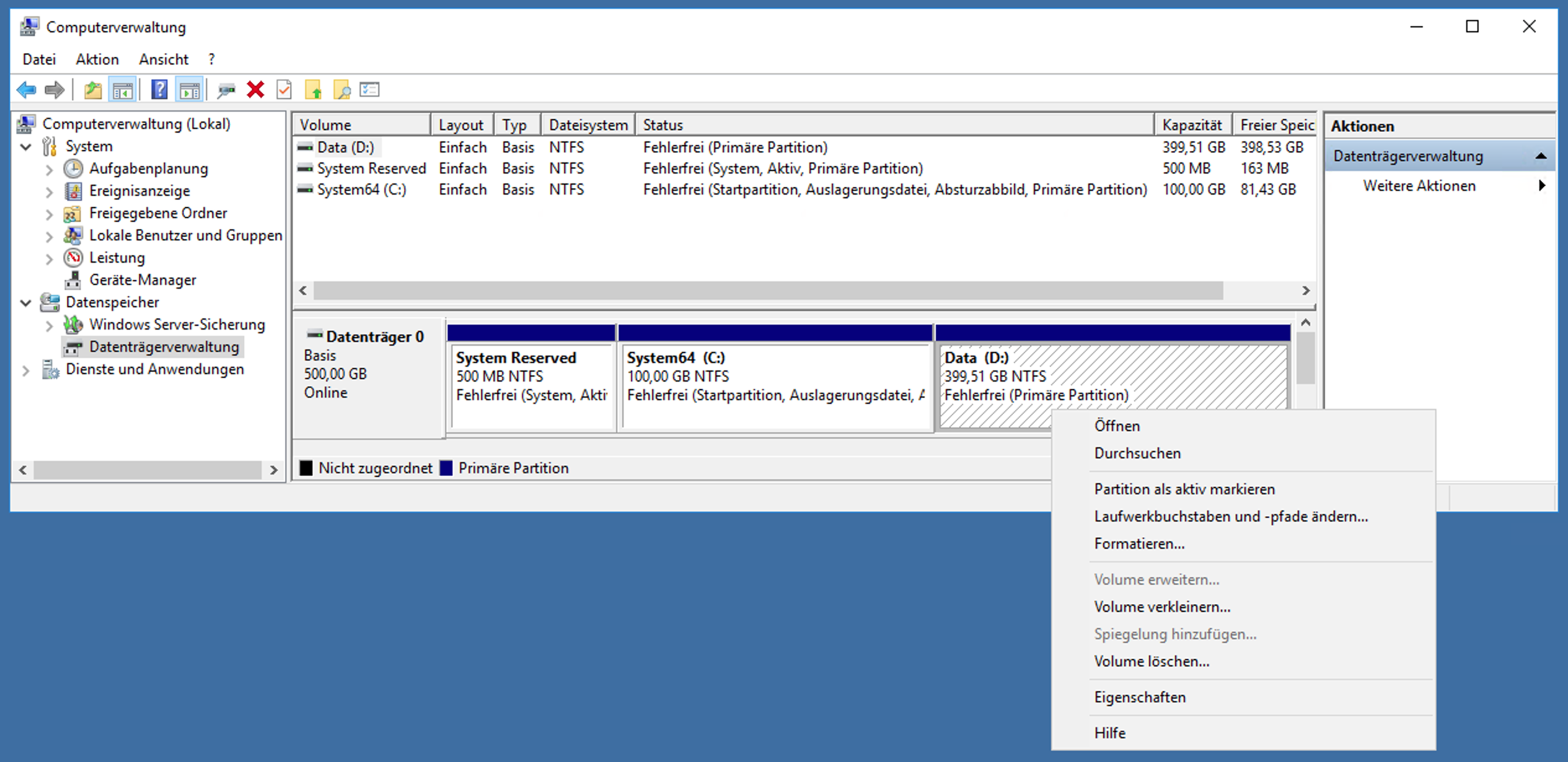Open the Aktion menu

[x=97, y=59]
